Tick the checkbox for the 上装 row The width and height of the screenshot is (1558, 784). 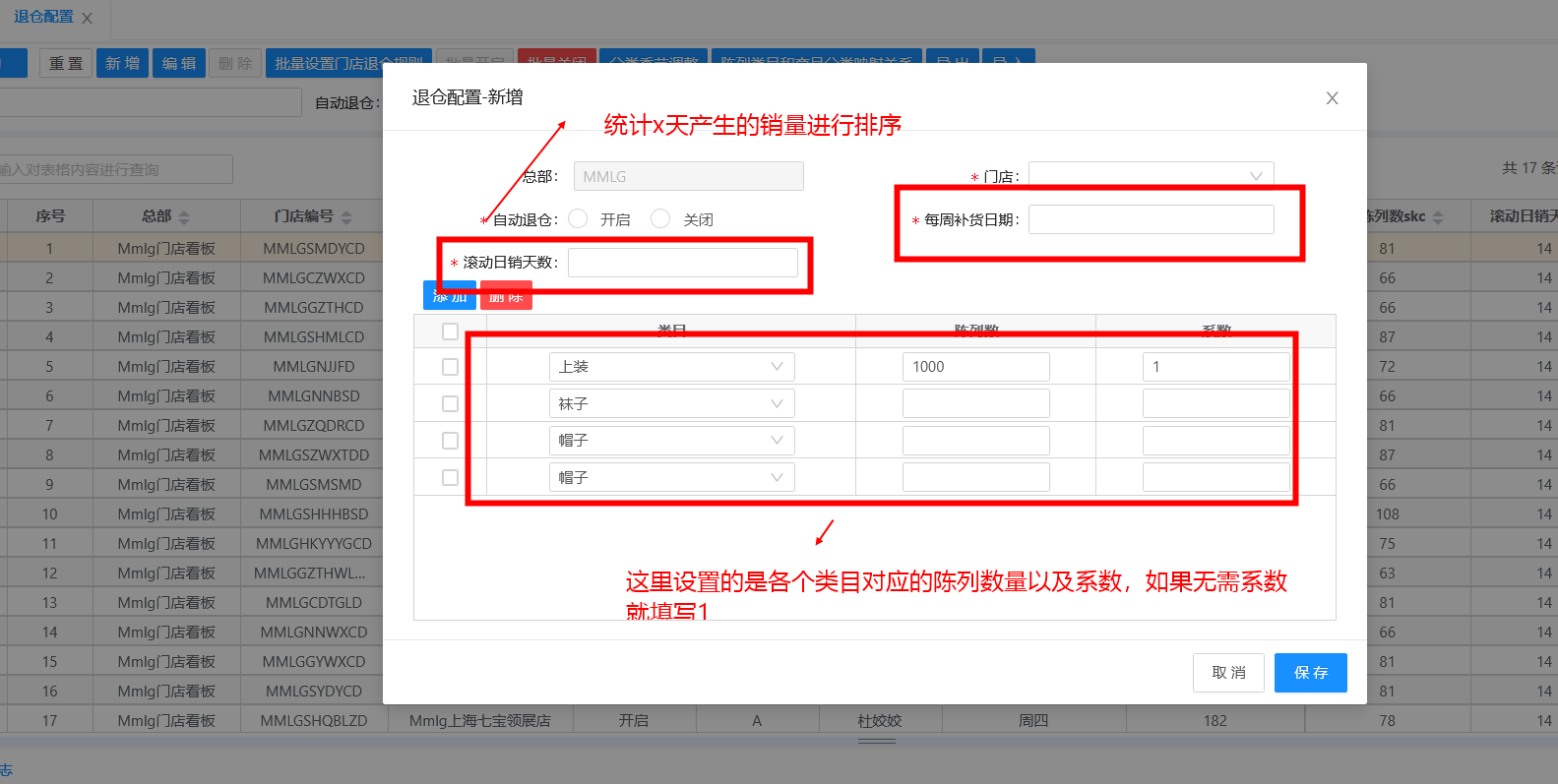click(x=450, y=367)
